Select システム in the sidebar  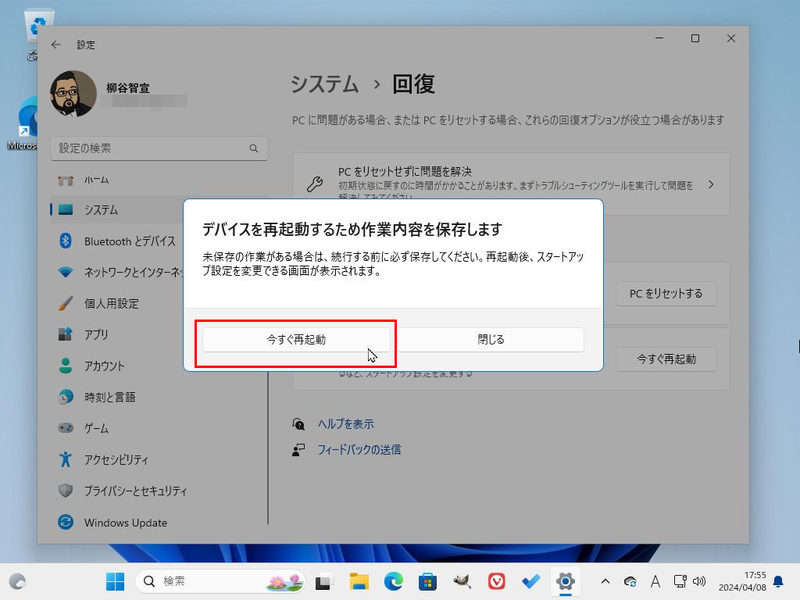[x=117, y=210]
